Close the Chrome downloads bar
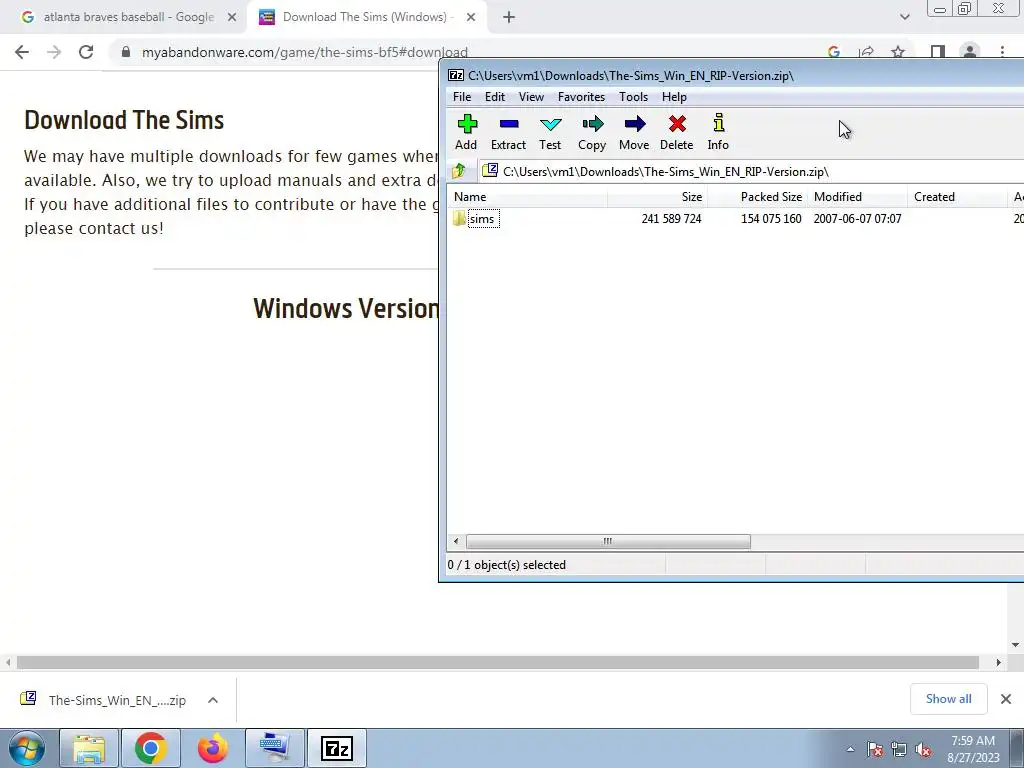The width and height of the screenshot is (1024, 768). (x=1006, y=699)
